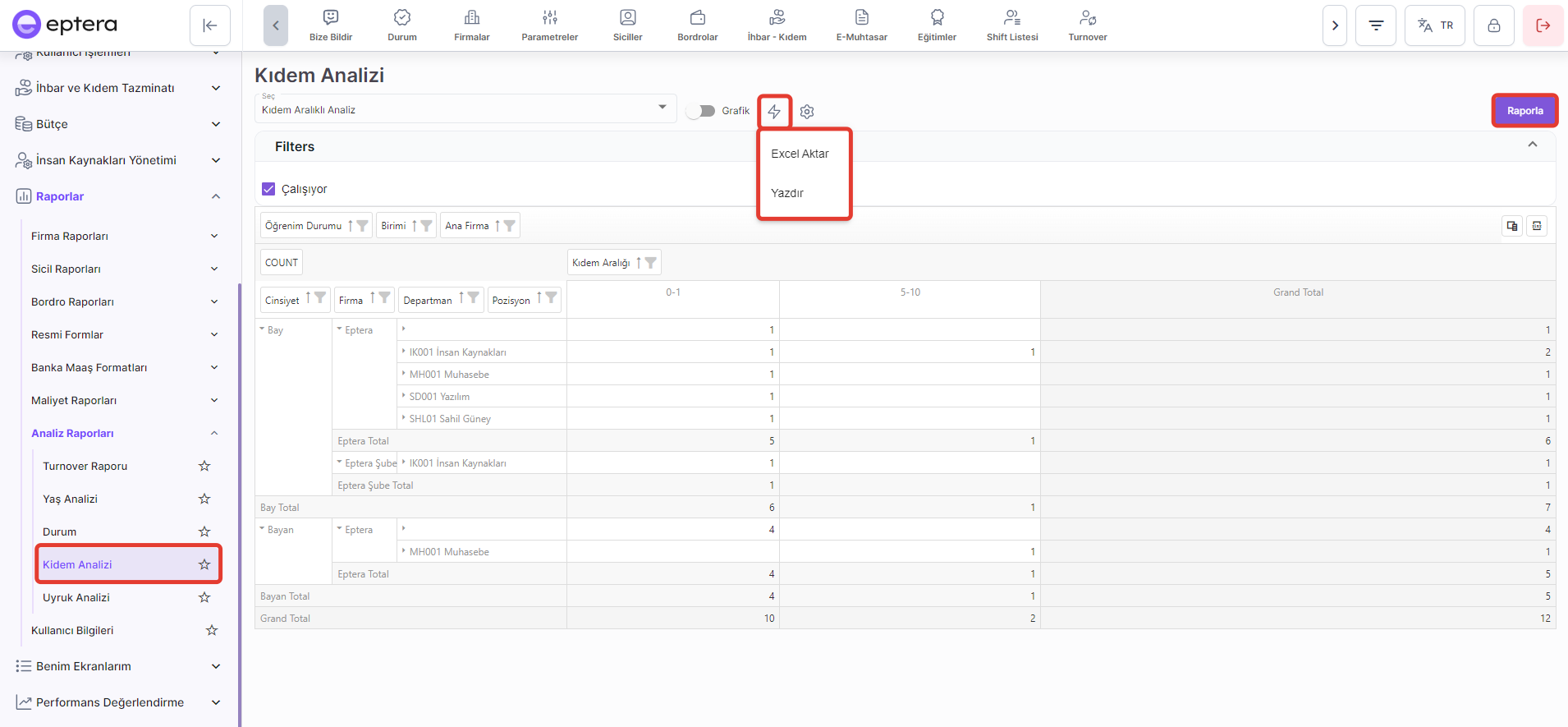The width and height of the screenshot is (1568, 727).
Task: Select Excel Aktar from the menu
Action: 800,154
